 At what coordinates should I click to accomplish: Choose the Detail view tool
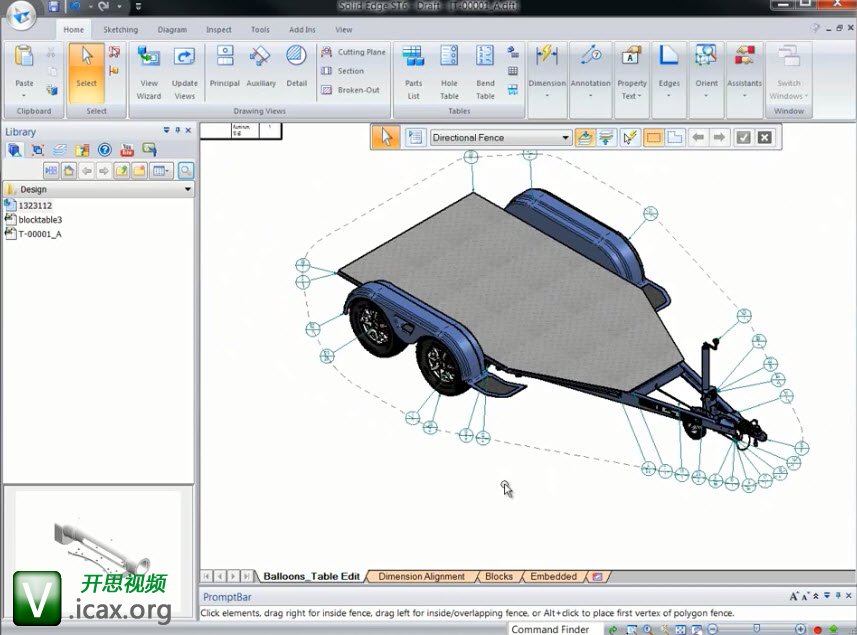tap(296, 68)
